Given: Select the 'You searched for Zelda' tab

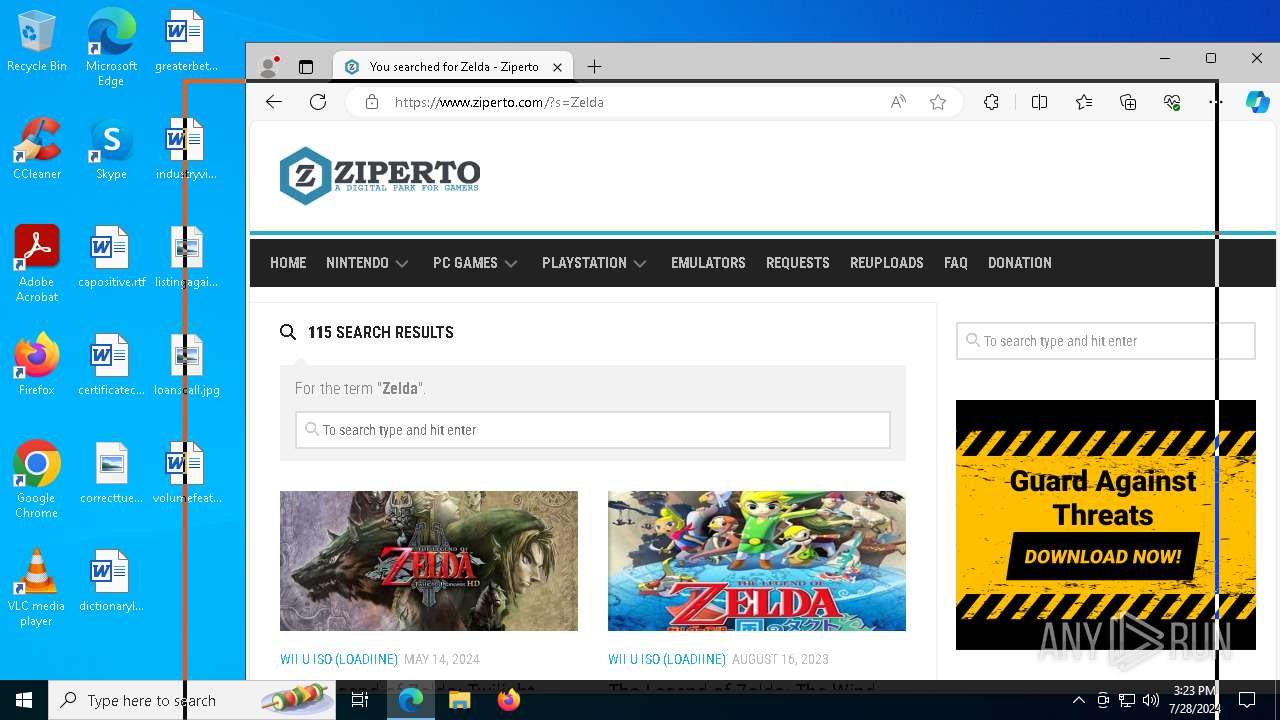Looking at the screenshot, I should [x=453, y=67].
